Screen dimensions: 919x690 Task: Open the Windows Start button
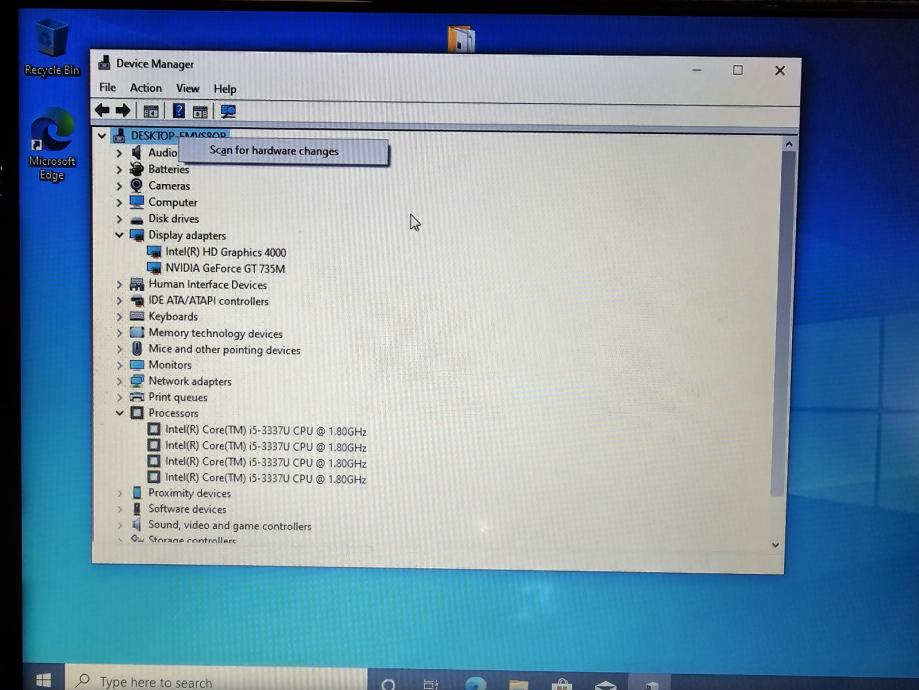point(43,679)
